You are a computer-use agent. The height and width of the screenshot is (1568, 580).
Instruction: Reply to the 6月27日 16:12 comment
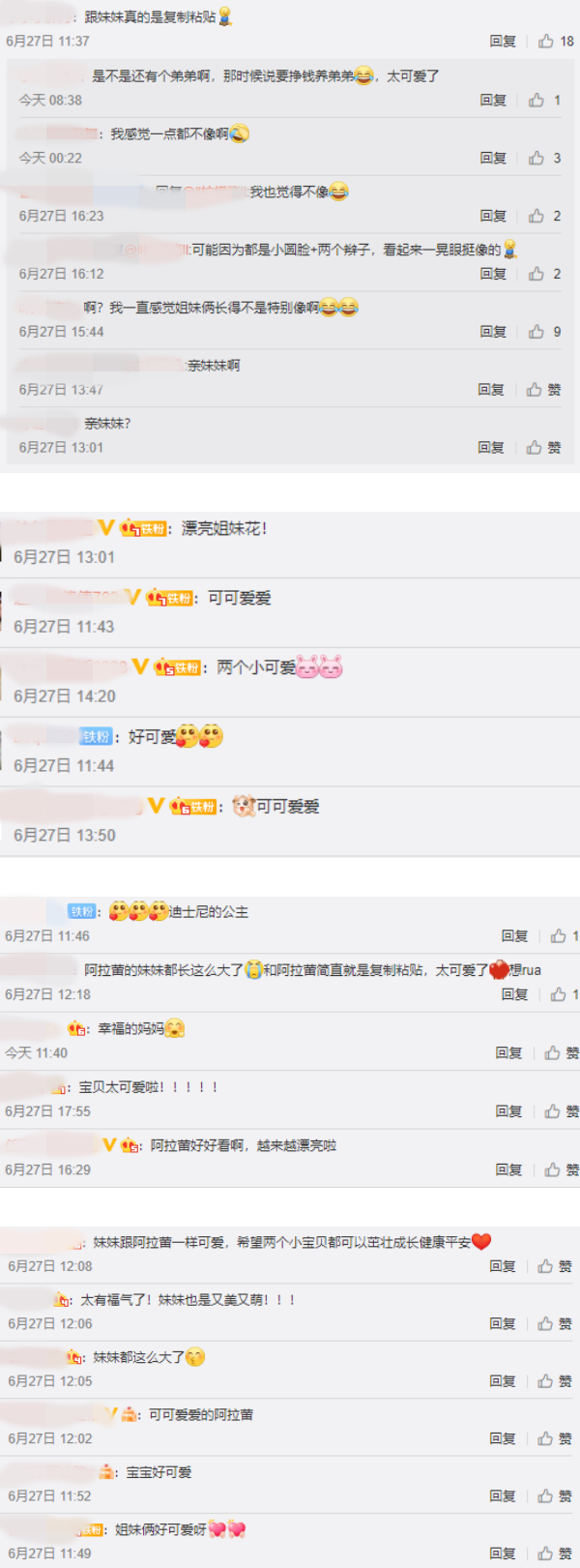click(x=493, y=274)
